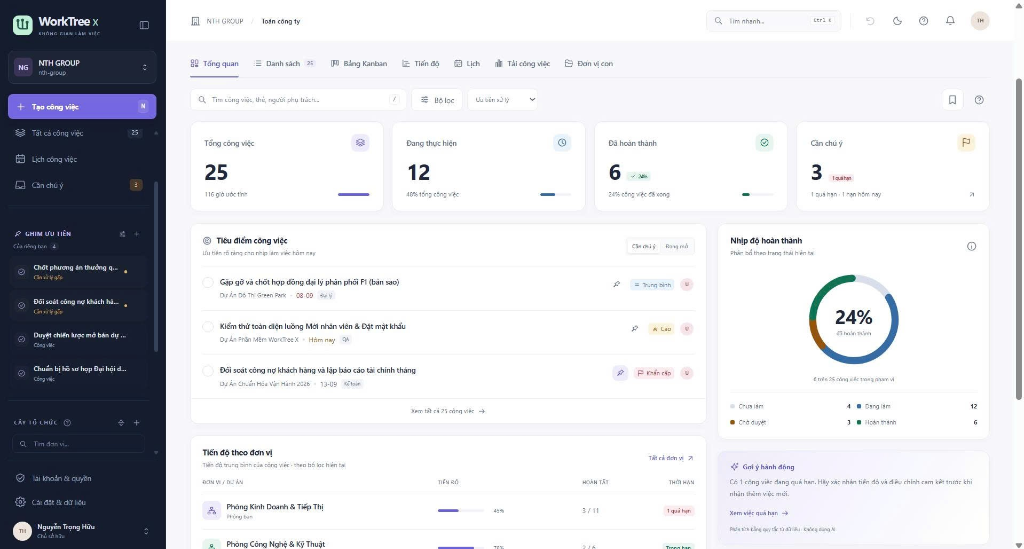Click the Đã hoàn thành check icon
Screen dimensions: 1024x549
click(764, 143)
